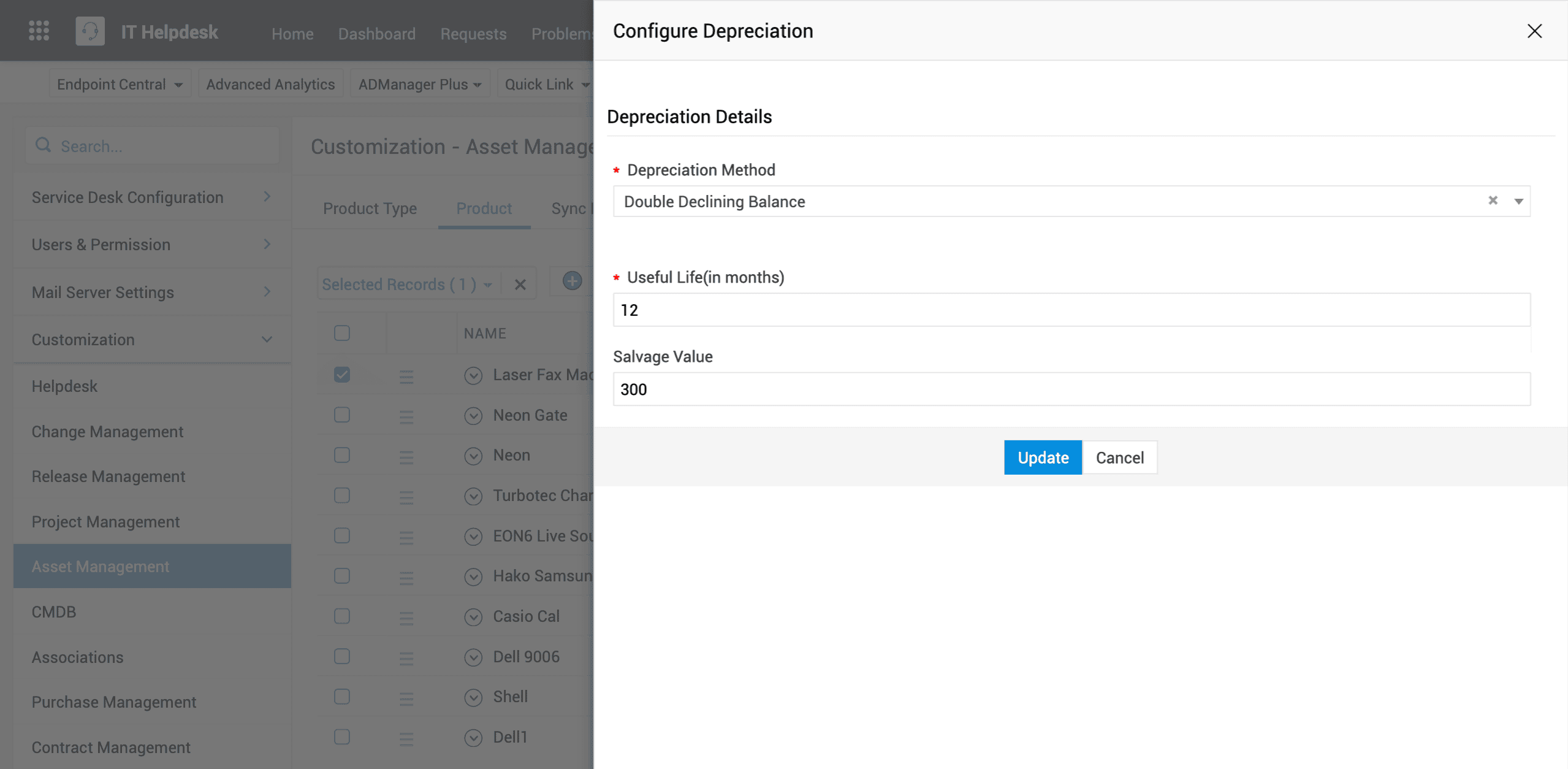The height and width of the screenshot is (769, 1568).
Task: Clear selected records with the X icon
Action: [520, 285]
